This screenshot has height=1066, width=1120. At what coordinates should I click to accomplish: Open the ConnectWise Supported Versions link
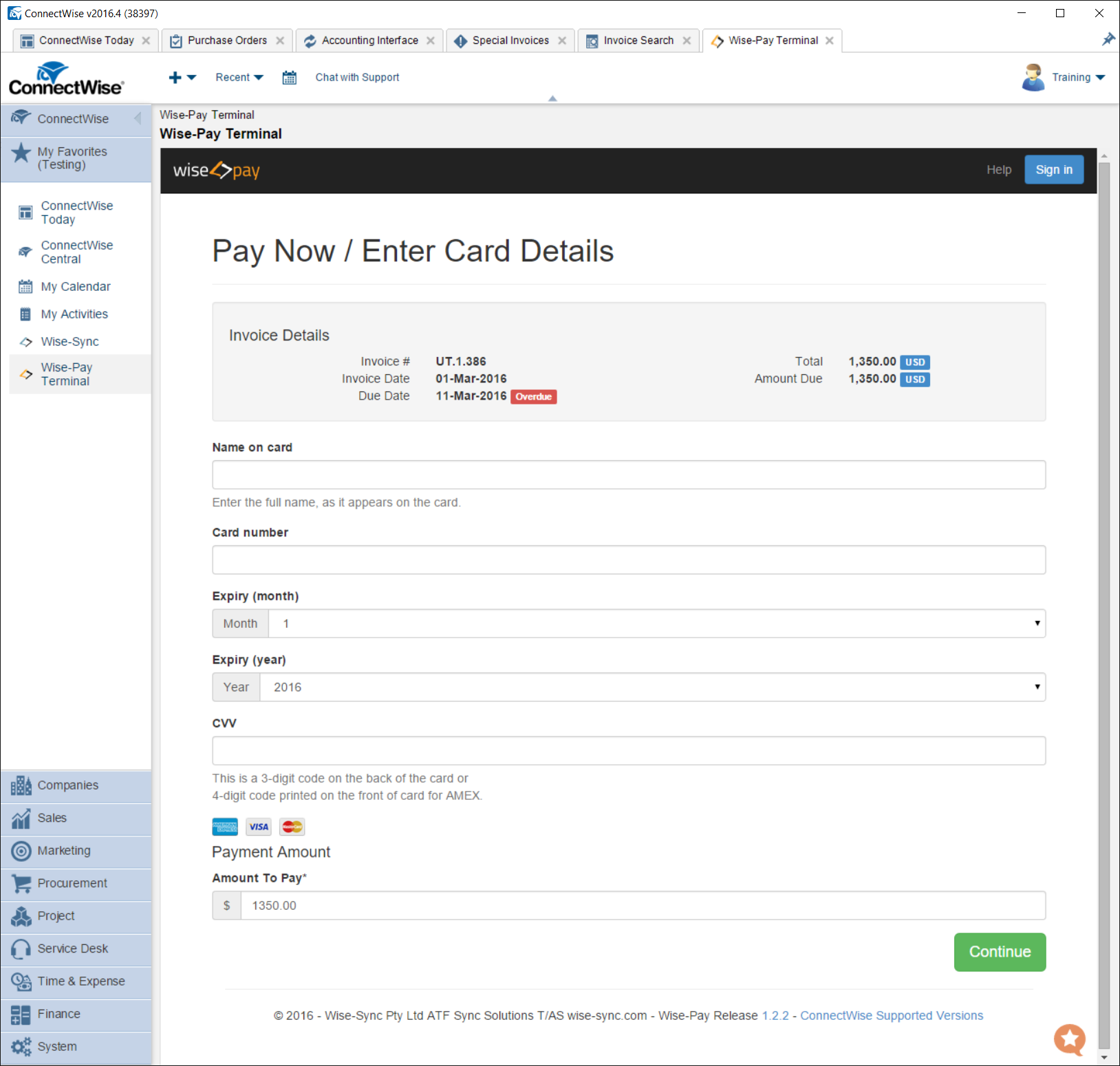click(x=891, y=1016)
